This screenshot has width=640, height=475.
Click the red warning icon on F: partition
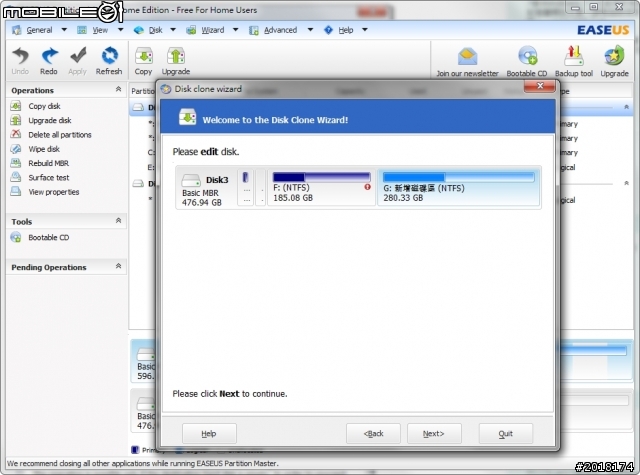[367, 187]
